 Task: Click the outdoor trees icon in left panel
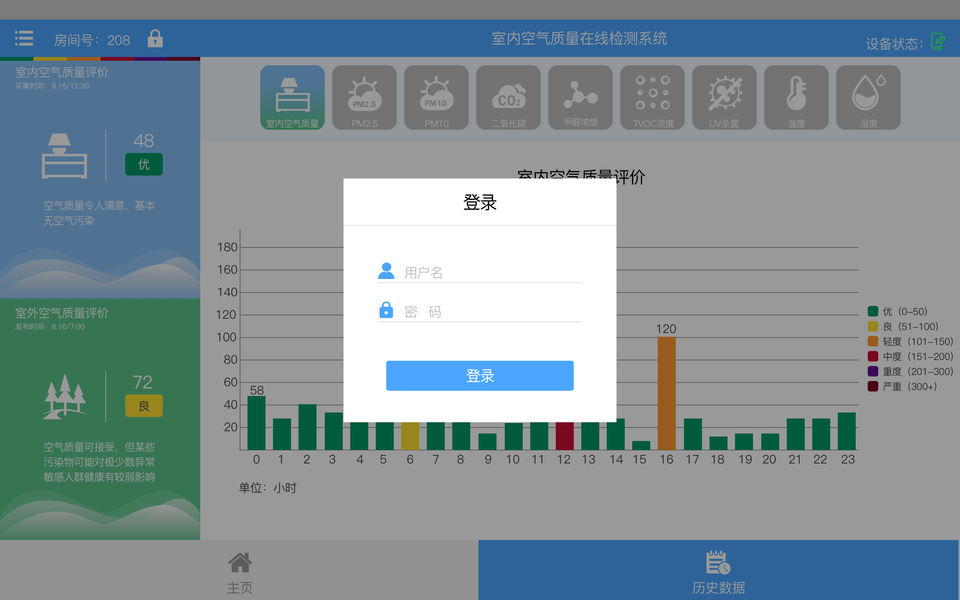pos(64,397)
